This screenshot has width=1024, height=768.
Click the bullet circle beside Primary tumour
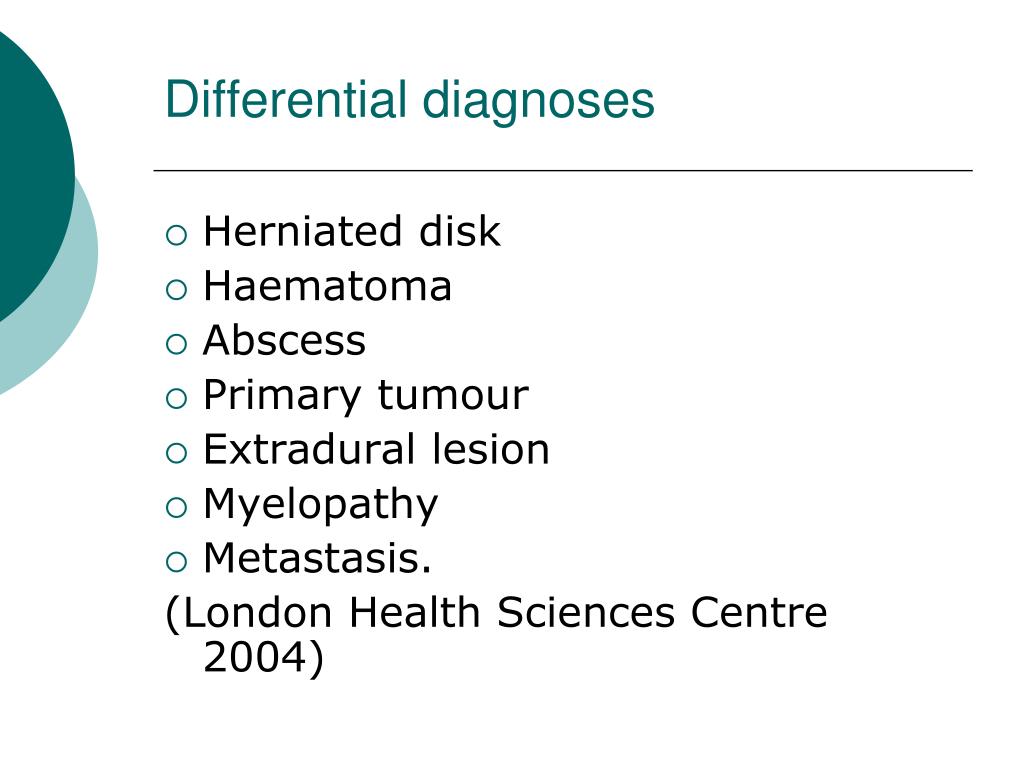[176, 398]
